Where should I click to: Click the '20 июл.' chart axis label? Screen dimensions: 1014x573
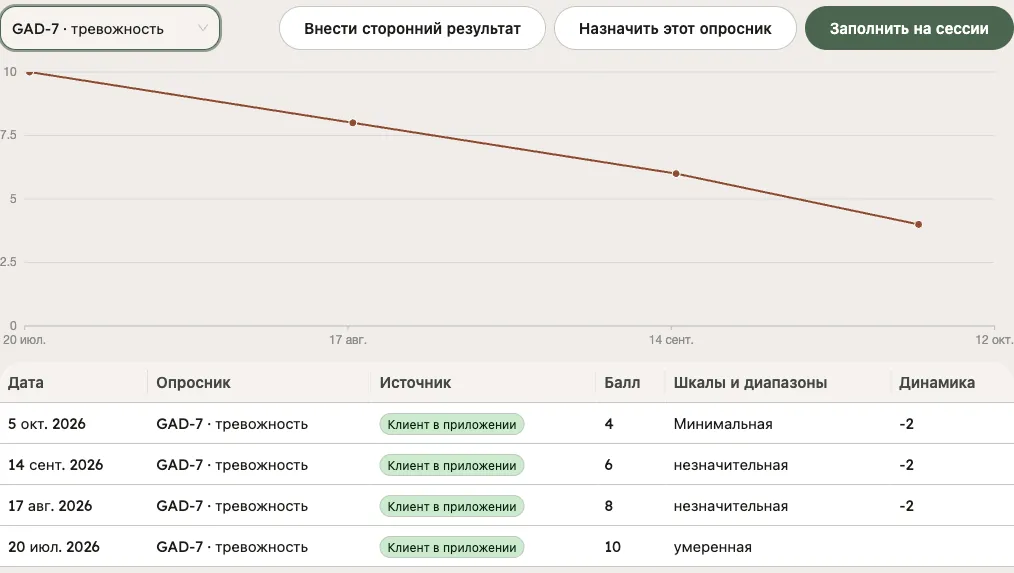tap(25, 340)
